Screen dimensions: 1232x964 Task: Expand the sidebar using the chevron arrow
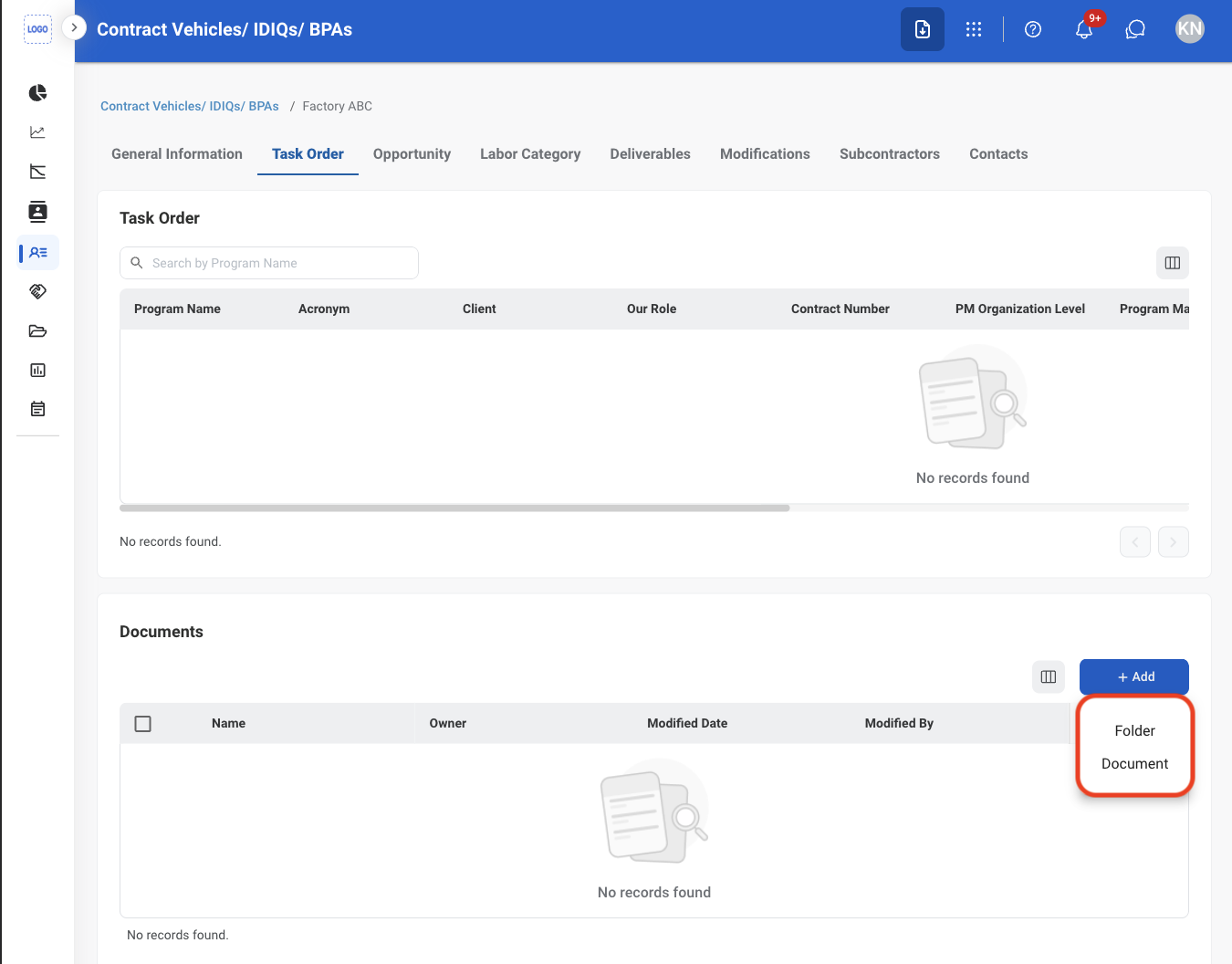pyautogui.click(x=74, y=27)
